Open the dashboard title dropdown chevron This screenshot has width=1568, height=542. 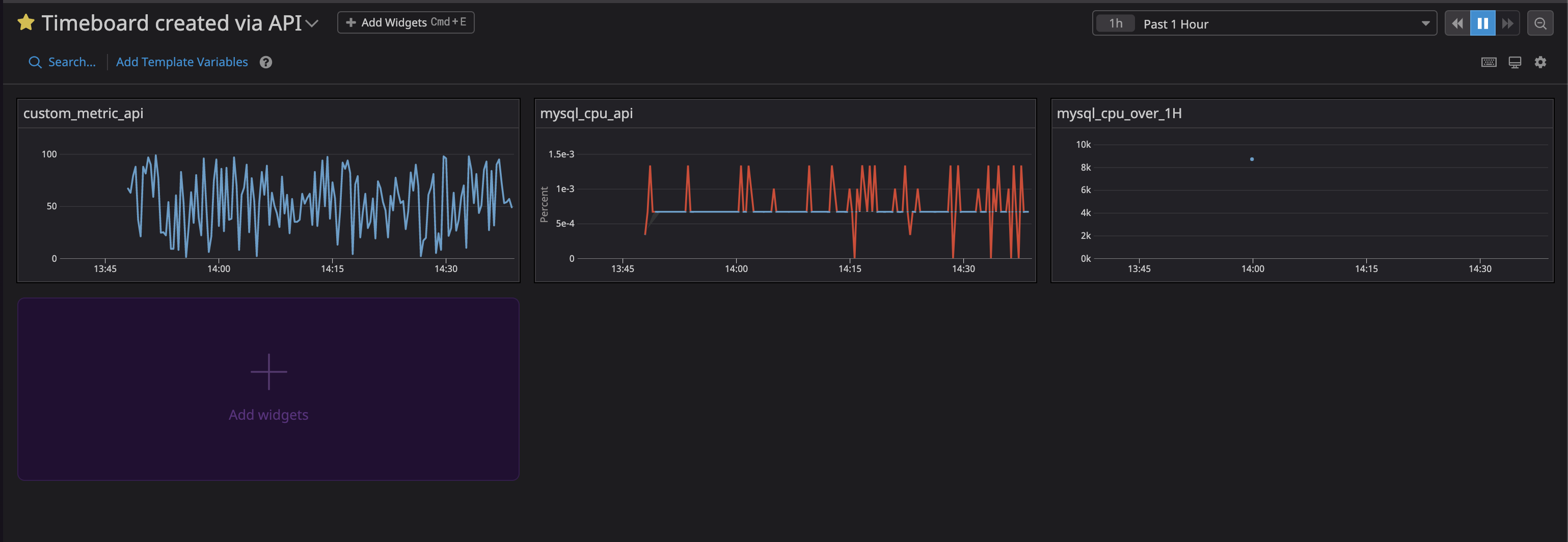tap(312, 24)
